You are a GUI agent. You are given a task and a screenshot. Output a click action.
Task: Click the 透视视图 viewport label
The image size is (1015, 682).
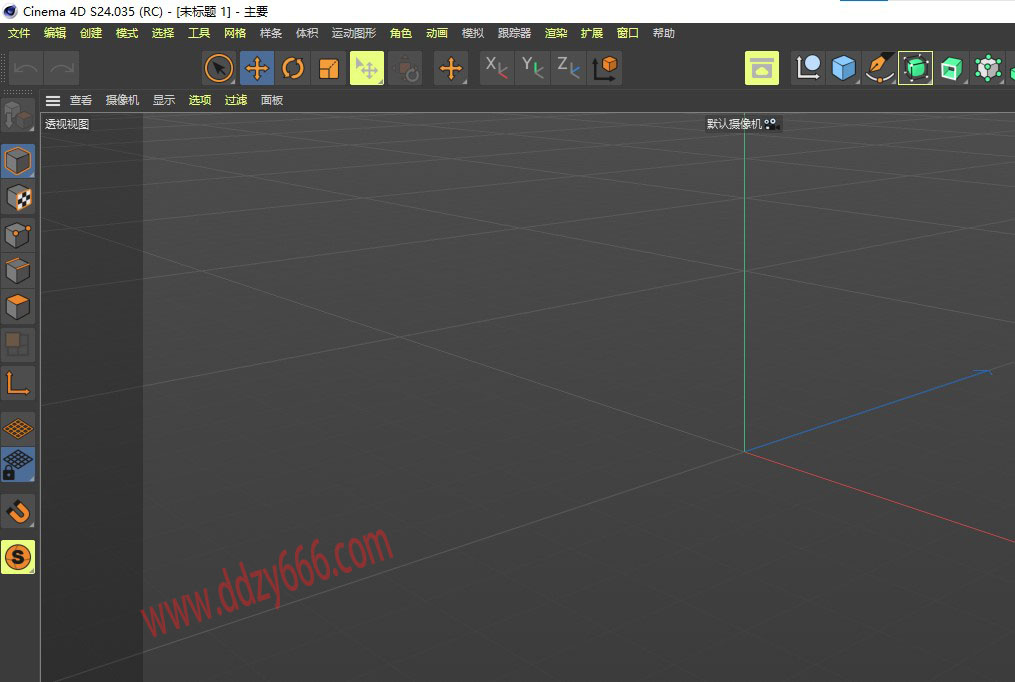[x=67, y=124]
